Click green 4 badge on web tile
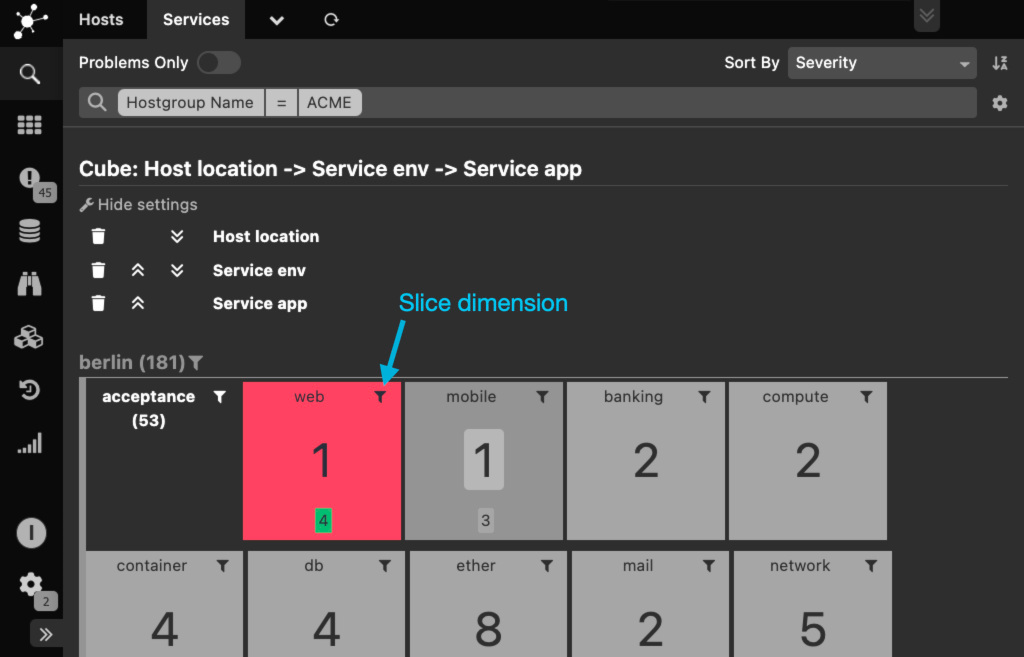The height and width of the screenshot is (657, 1024). tap(323, 521)
